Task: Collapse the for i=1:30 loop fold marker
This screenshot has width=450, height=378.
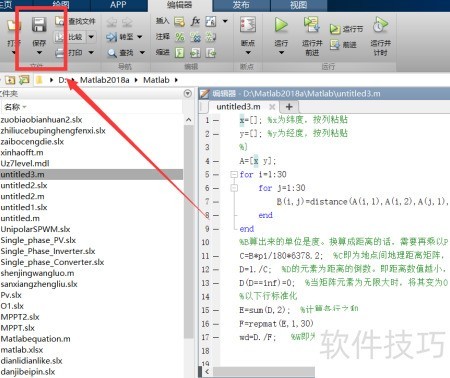Action: coord(234,174)
